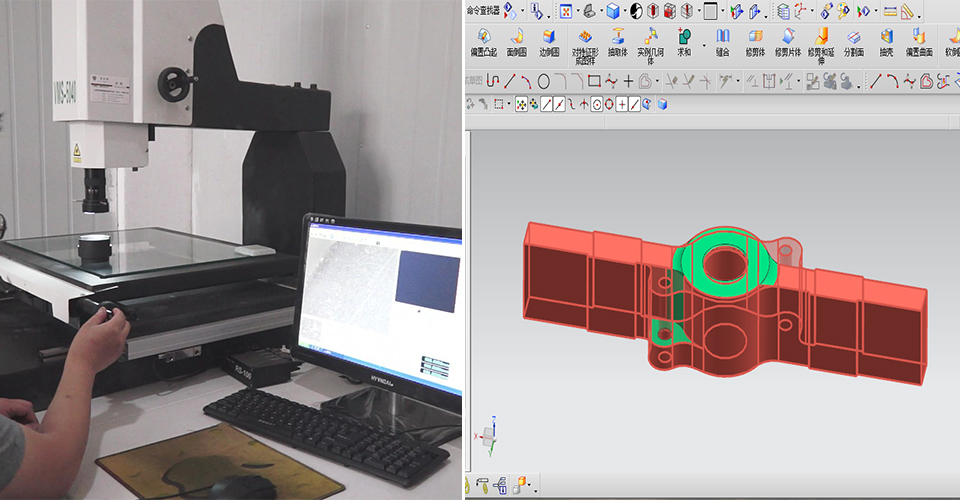Image resolution: width=960 pixels, height=500 pixels.
Task: Expand the selection rectangle dropdown arrow
Action: [509, 105]
